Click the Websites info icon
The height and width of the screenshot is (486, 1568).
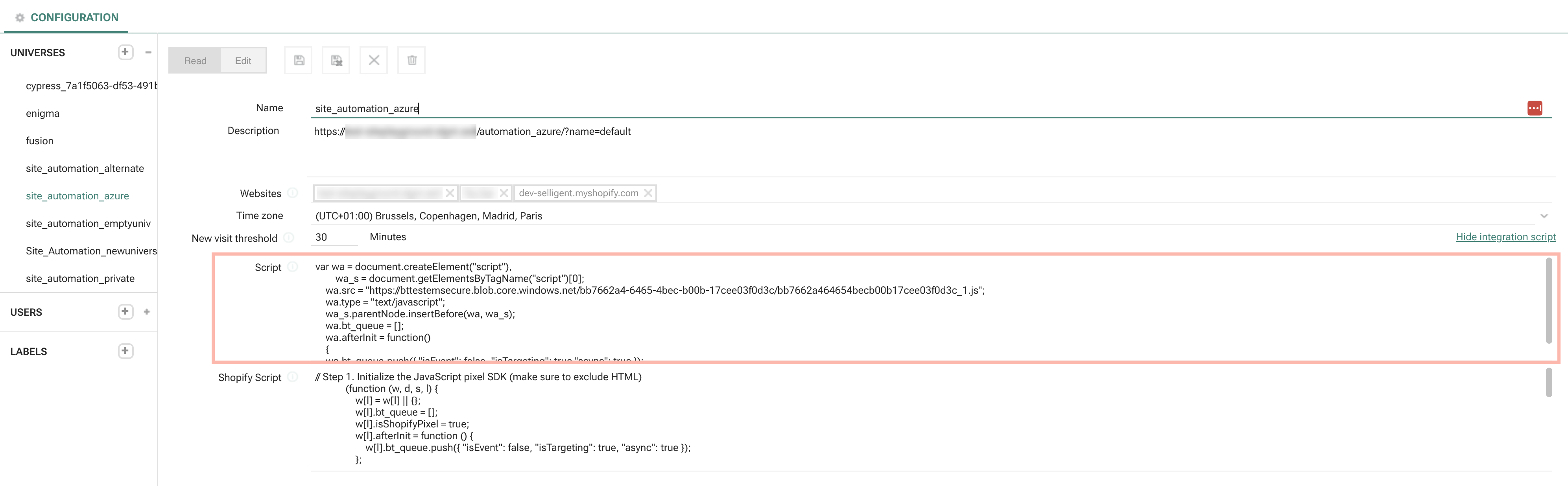(x=293, y=193)
